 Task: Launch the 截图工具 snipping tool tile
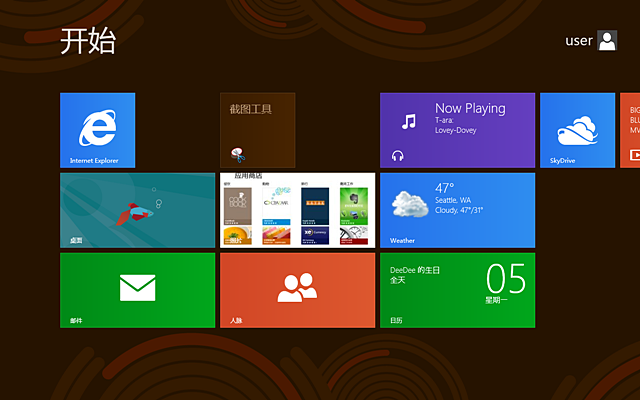pyautogui.click(x=258, y=130)
